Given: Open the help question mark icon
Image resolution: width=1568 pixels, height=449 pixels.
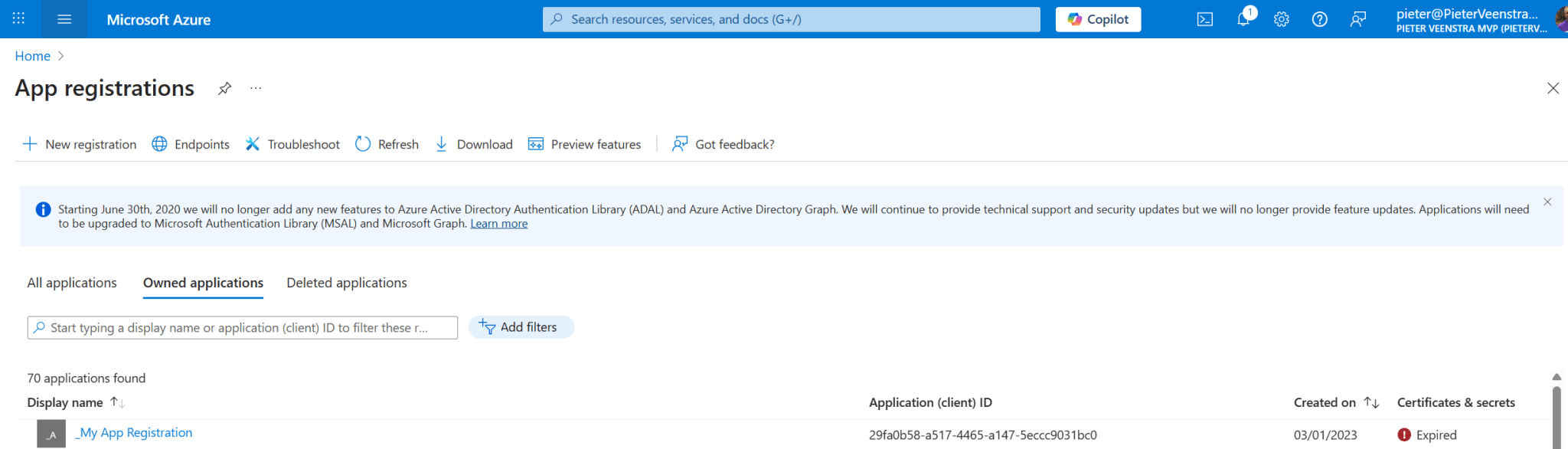Looking at the screenshot, I should 1320,19.
